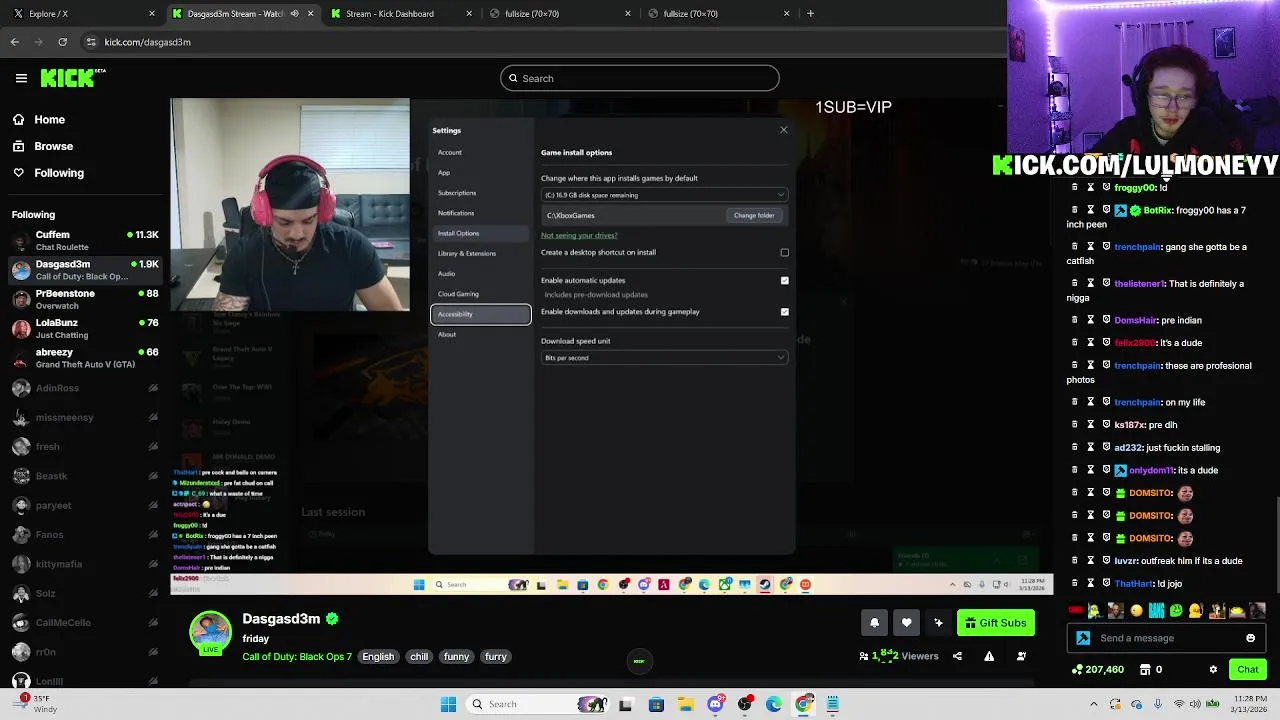Click the chat identity badge icon

1083,638
